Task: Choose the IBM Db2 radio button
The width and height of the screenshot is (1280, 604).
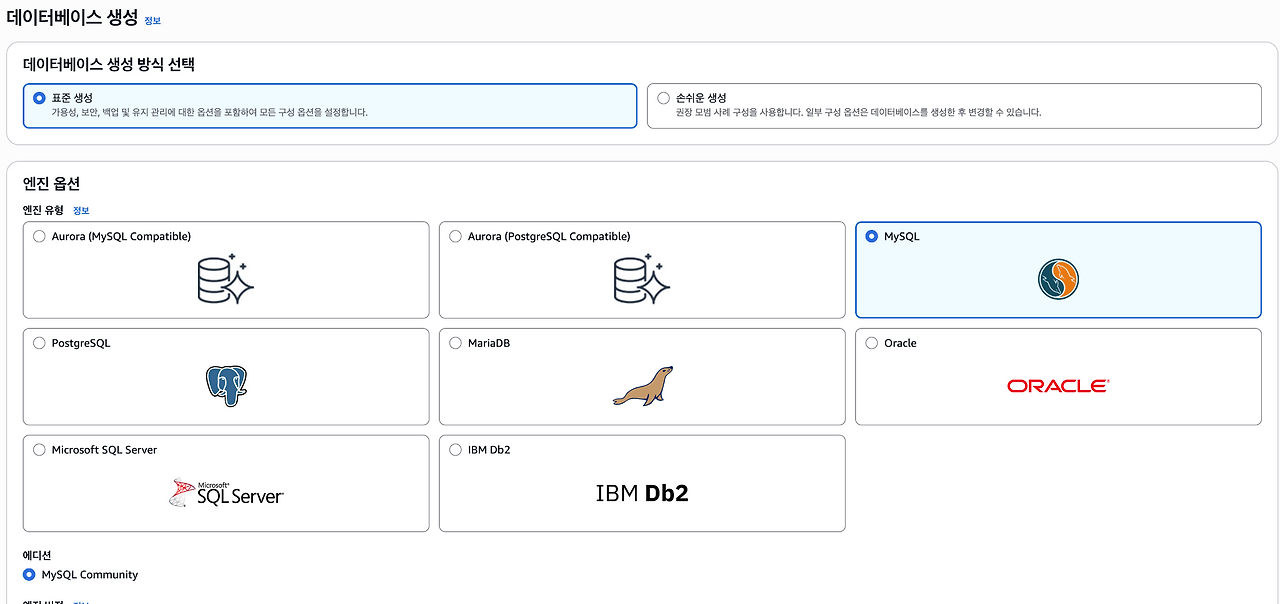Action: coord(456,450)
